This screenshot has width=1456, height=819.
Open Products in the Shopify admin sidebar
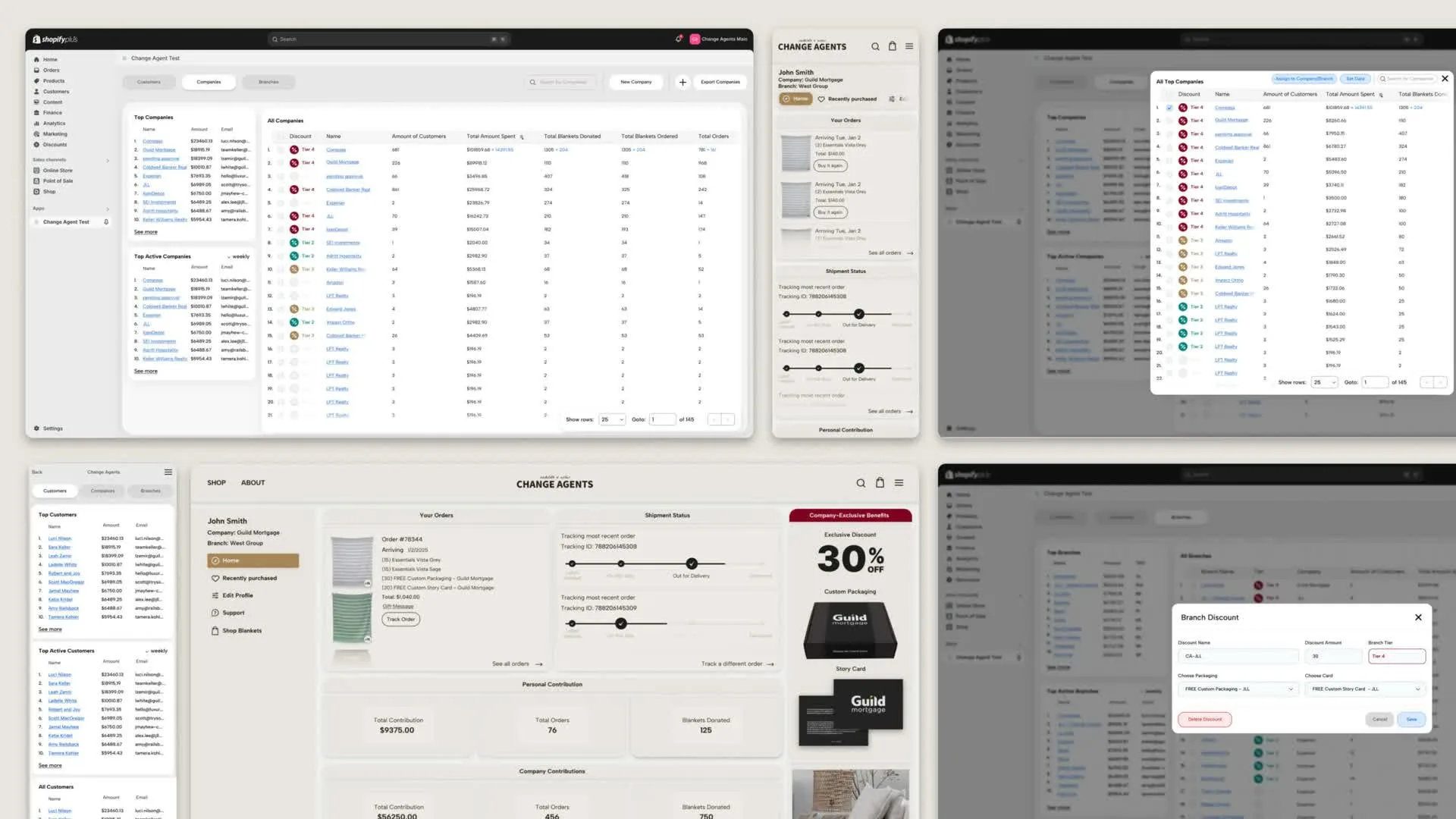[49, 80]
